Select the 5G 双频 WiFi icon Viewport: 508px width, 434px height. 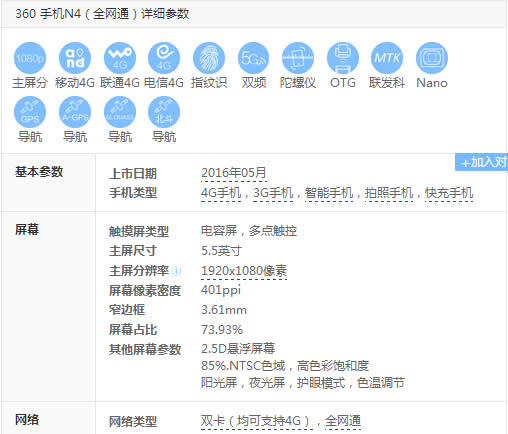[x=254, y=58]
